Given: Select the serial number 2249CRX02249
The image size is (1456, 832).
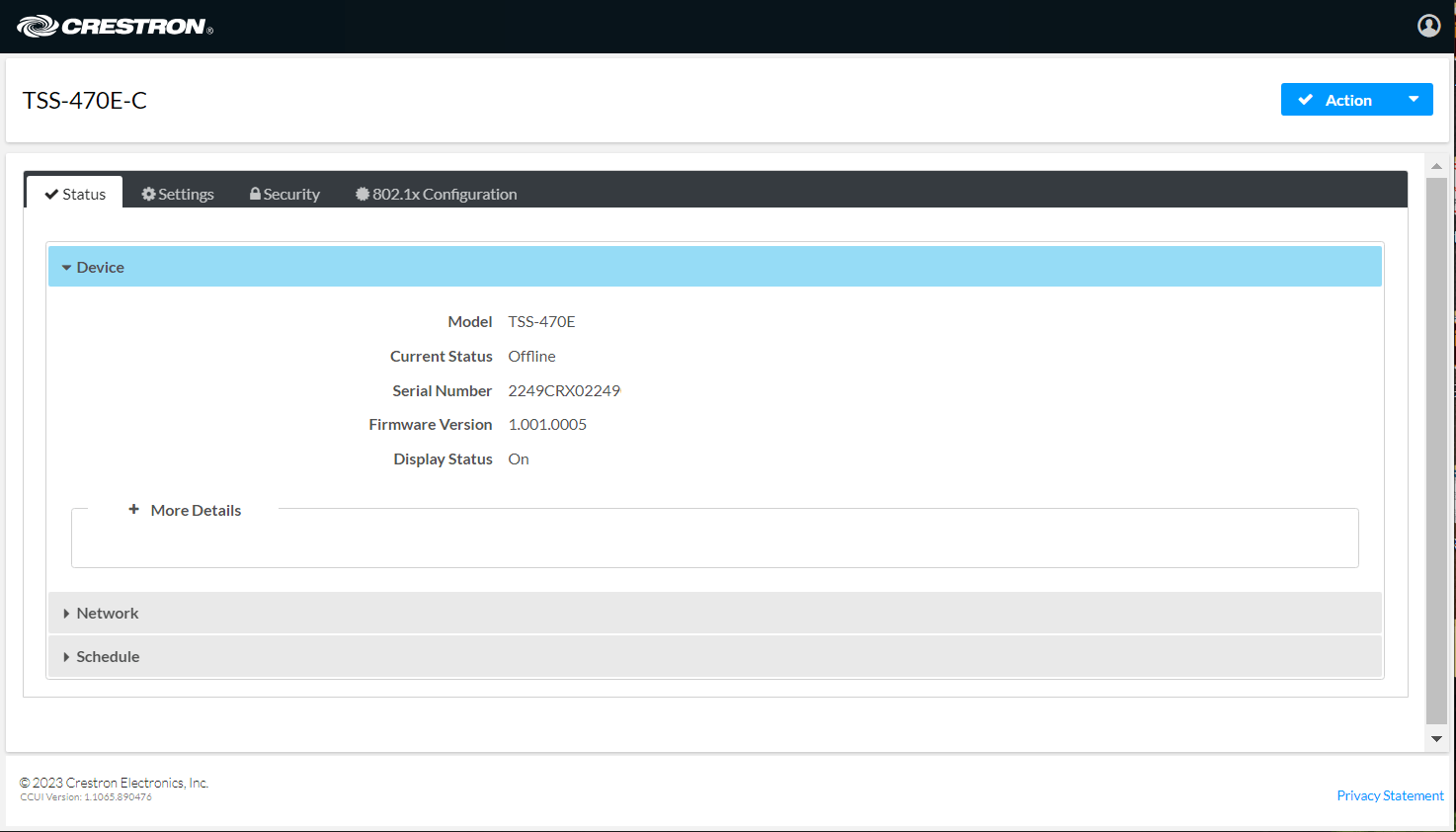Looking at the screenshot, I should [x=564, y=390].
